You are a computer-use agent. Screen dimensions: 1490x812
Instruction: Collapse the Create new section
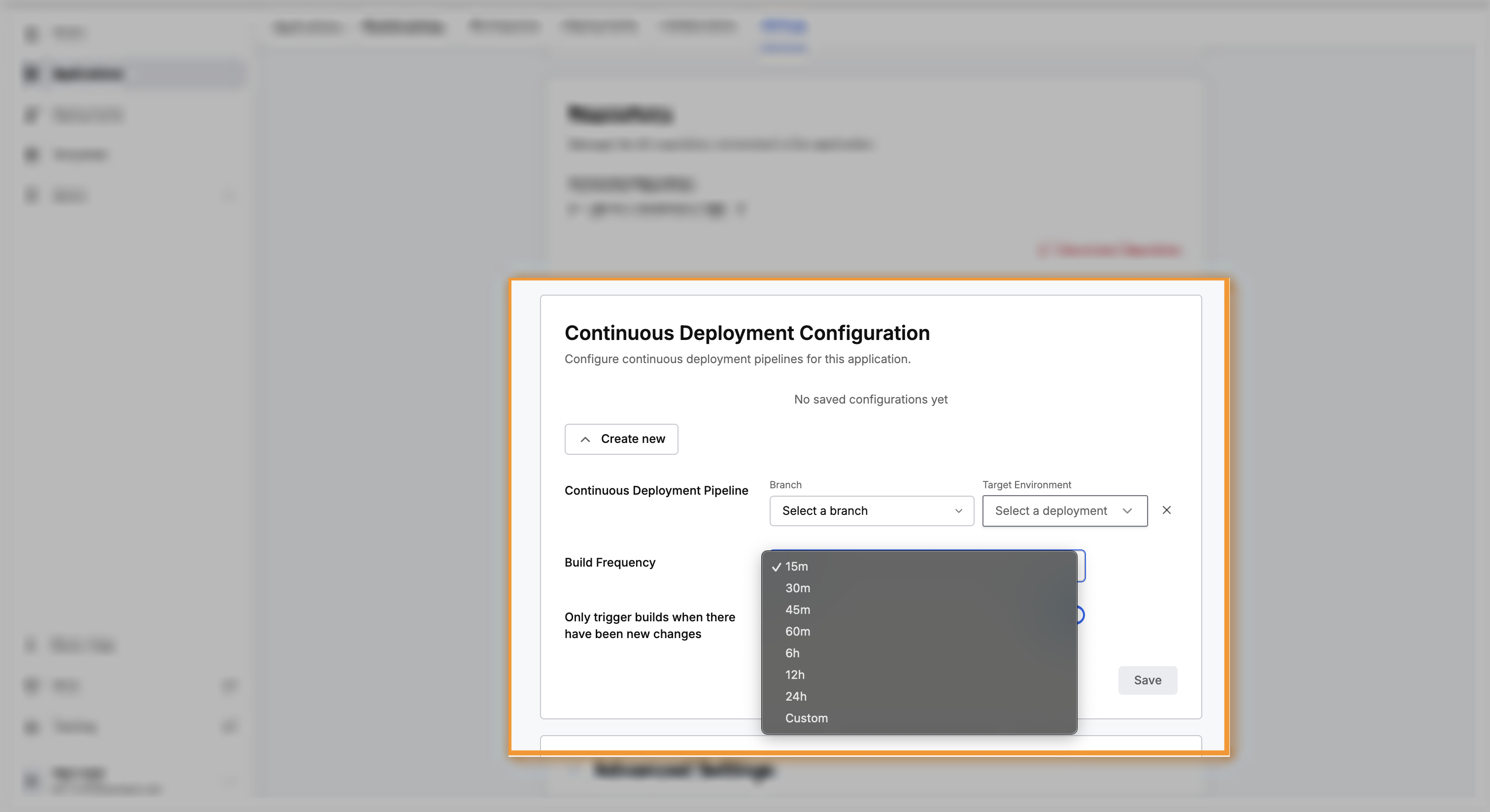click(x=621, y=439)
